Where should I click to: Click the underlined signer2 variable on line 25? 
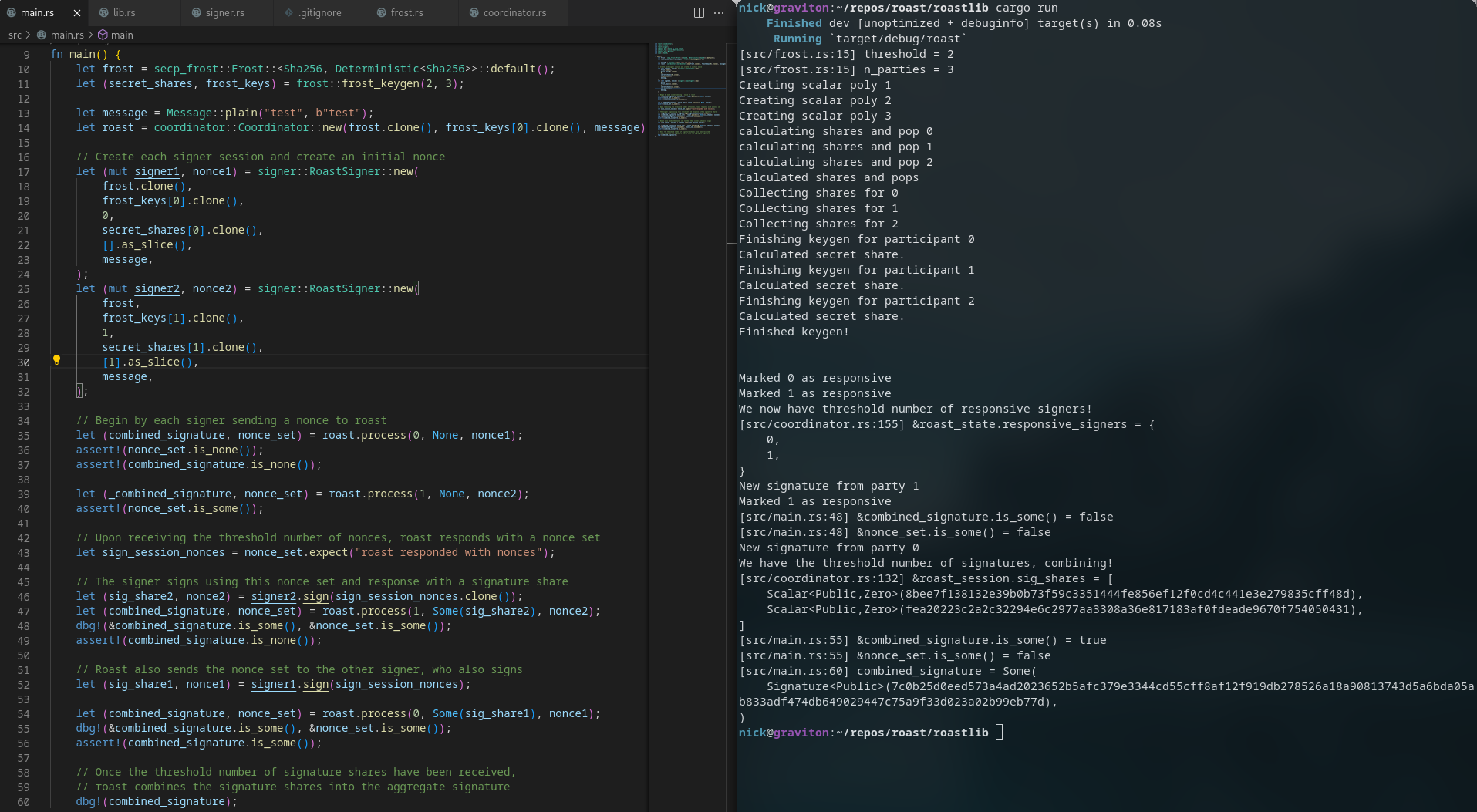157,289
